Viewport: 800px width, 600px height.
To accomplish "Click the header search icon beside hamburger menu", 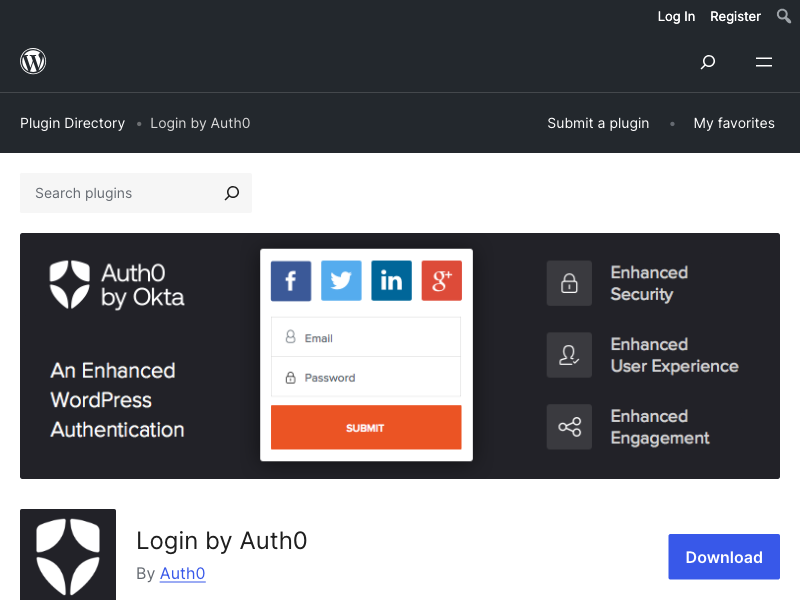I will 708,62.
